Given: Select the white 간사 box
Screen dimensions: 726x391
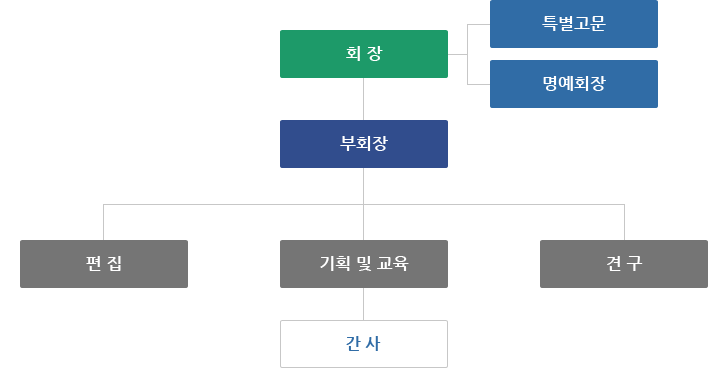Looking at the screenshot, I should pos(364,344).
